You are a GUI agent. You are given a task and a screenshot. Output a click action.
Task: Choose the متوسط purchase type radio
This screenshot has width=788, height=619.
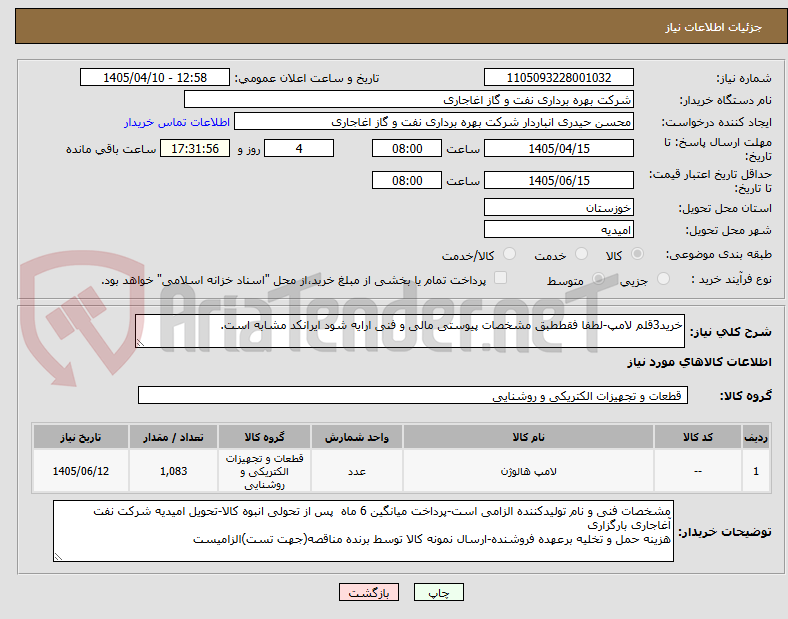598,279
